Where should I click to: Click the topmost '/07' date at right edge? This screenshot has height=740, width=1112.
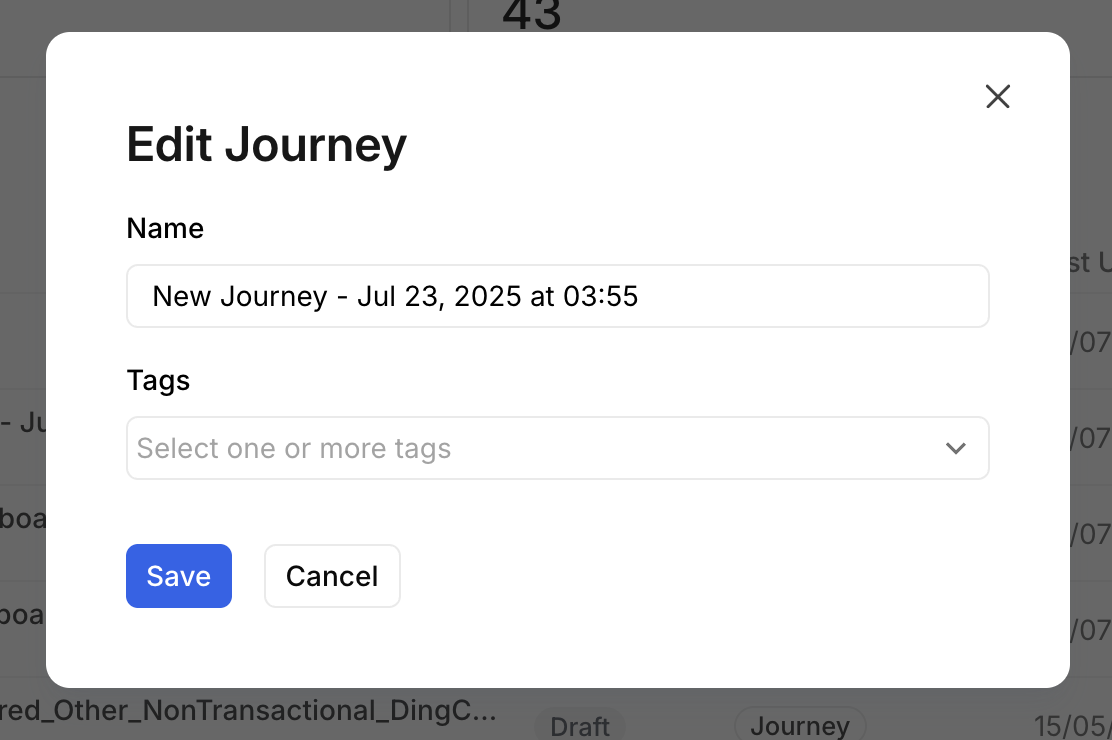click(x=1090, y=343)
